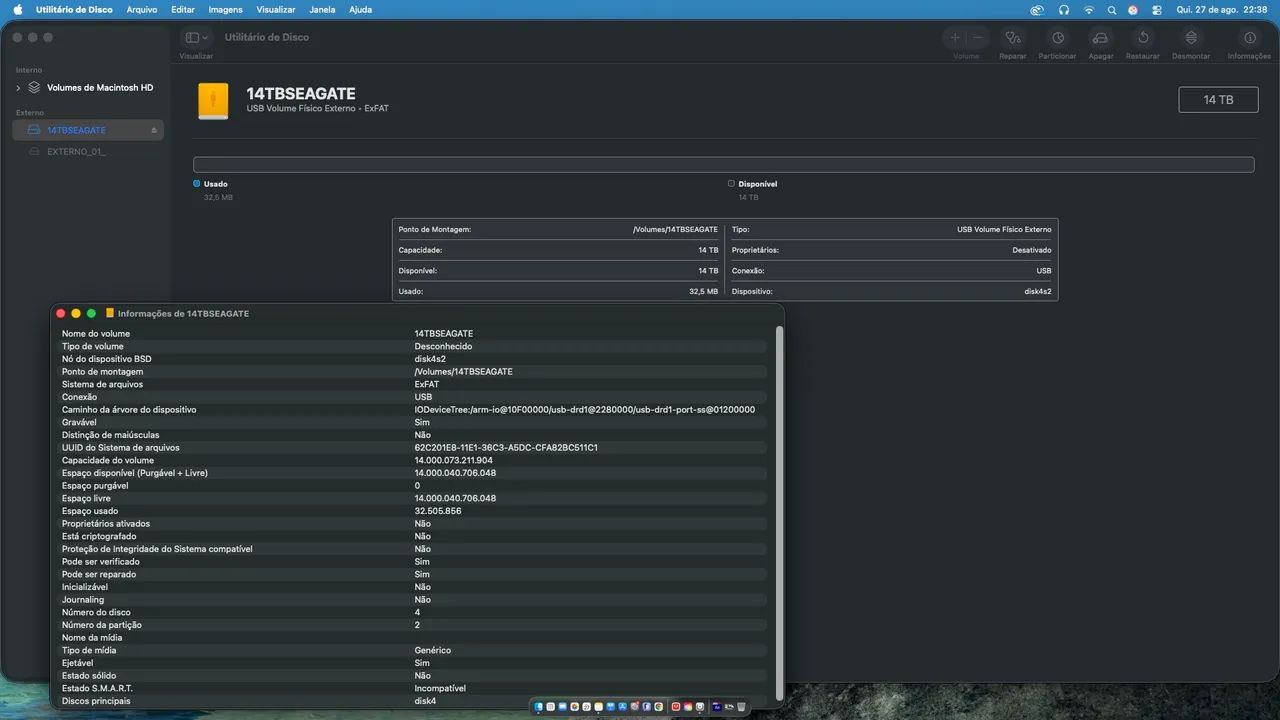This screenshot has height=720, width=1280.
Task: Click the Restaurar circular arrow icon
Action: [1143, 38]
